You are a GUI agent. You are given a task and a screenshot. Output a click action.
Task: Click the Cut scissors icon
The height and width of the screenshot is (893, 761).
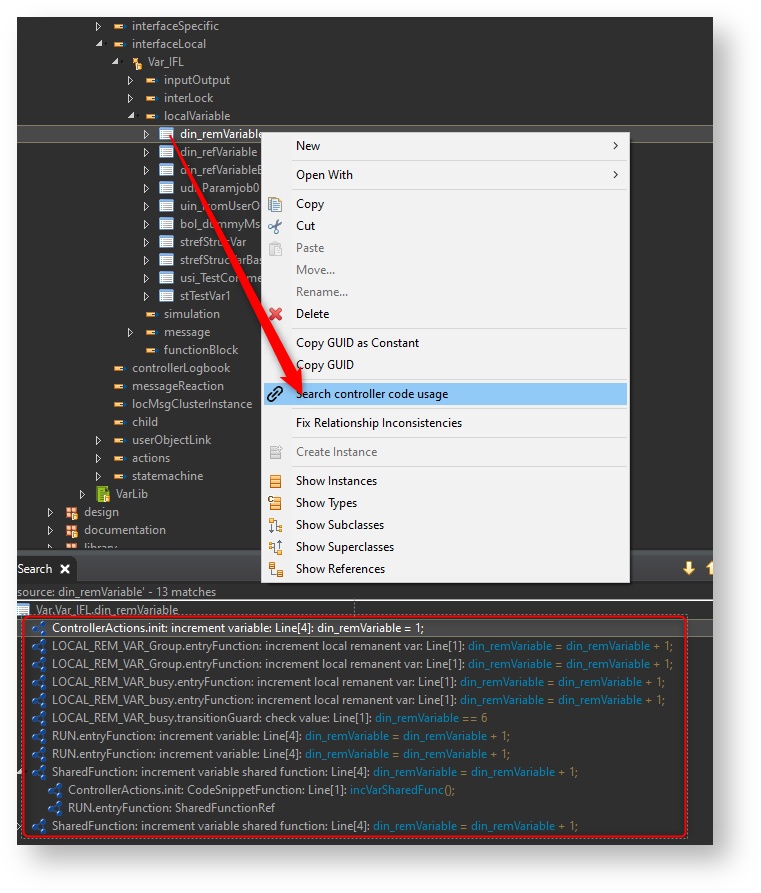coord(275,226)
